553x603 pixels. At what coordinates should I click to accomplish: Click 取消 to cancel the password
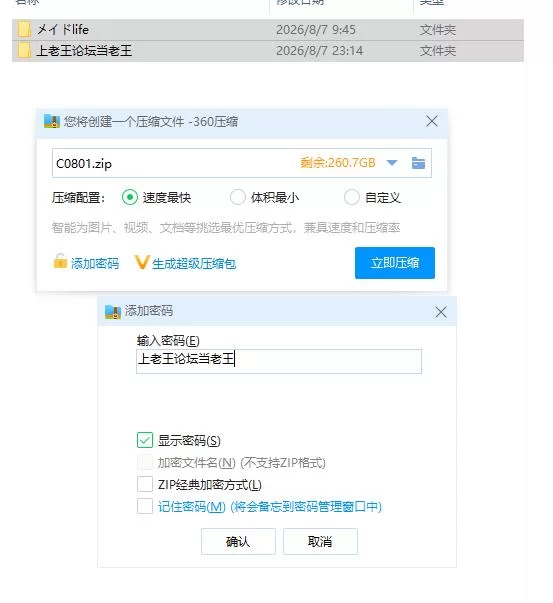pos(320,541)
